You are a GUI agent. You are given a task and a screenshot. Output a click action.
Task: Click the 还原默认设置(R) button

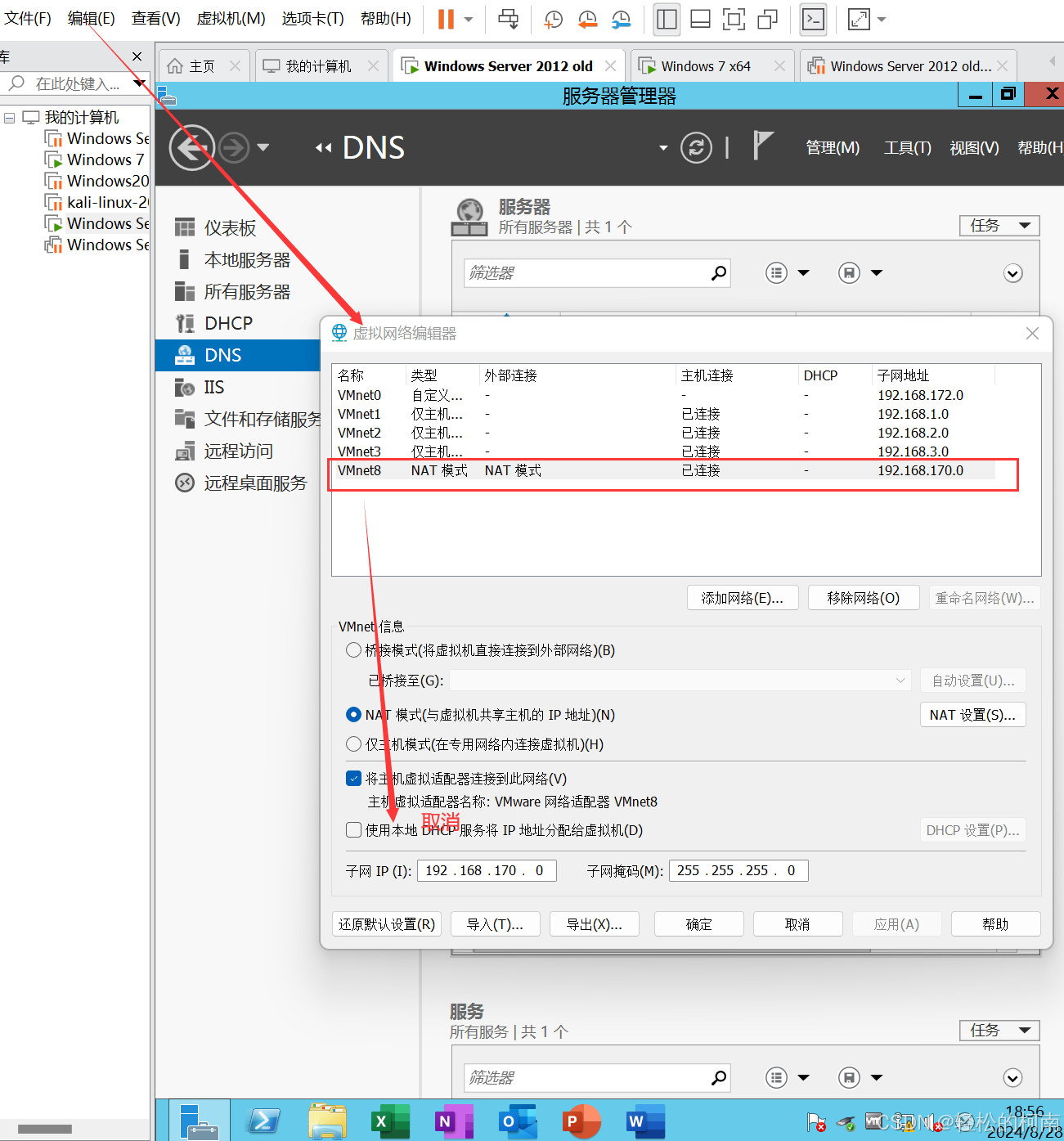click(x=387, y=924)
